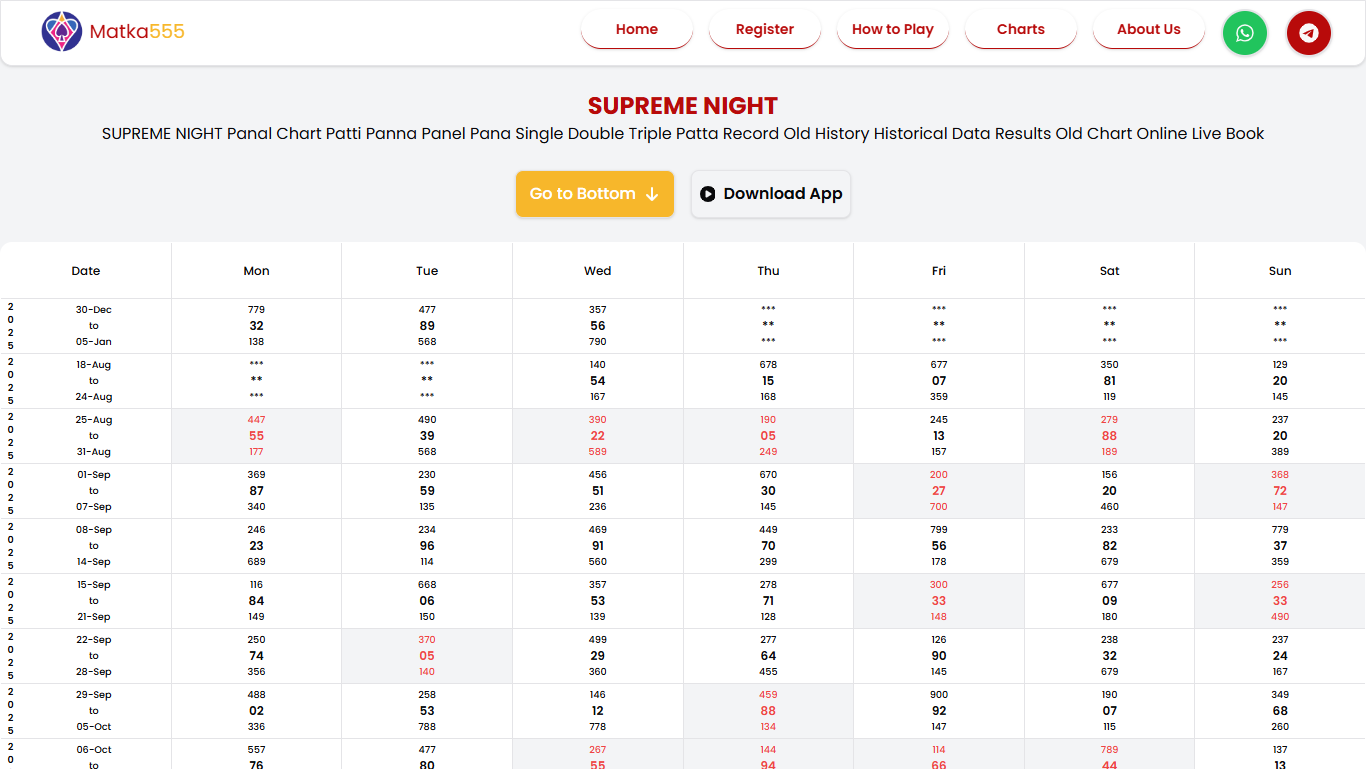Image resolution: width=1366 pixels, height=769 pixels.
Task: Open the How to Play page
Action: point(892,30)
